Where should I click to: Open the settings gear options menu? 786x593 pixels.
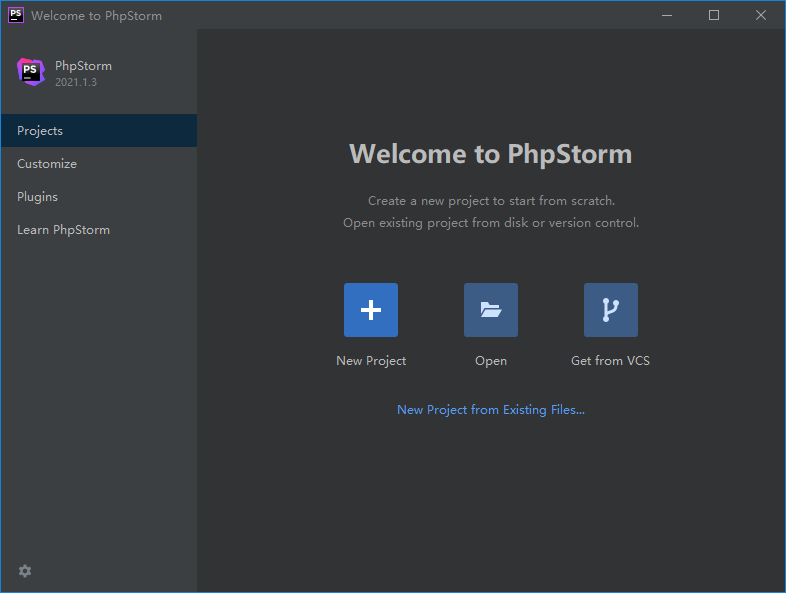point(25,571)
